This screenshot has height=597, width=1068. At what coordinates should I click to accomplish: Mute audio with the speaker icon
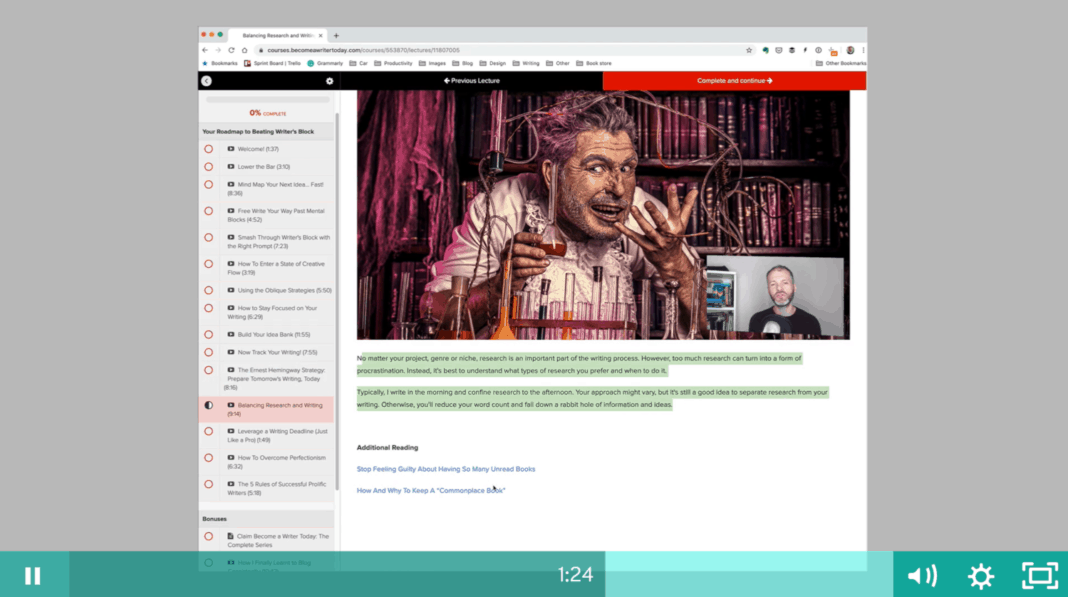[922, 575]
